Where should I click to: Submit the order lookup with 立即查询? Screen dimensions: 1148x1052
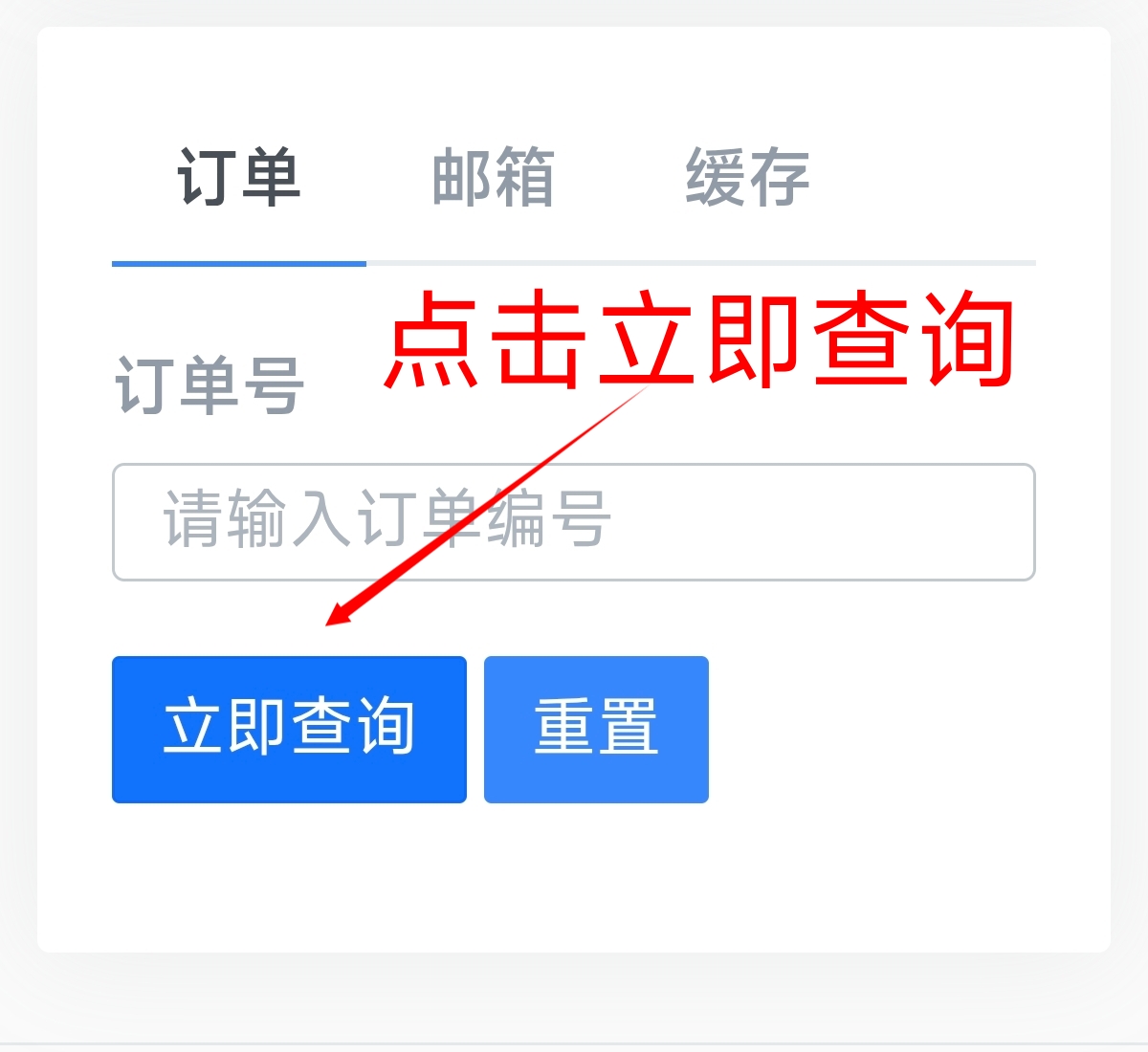click(289, 730)
